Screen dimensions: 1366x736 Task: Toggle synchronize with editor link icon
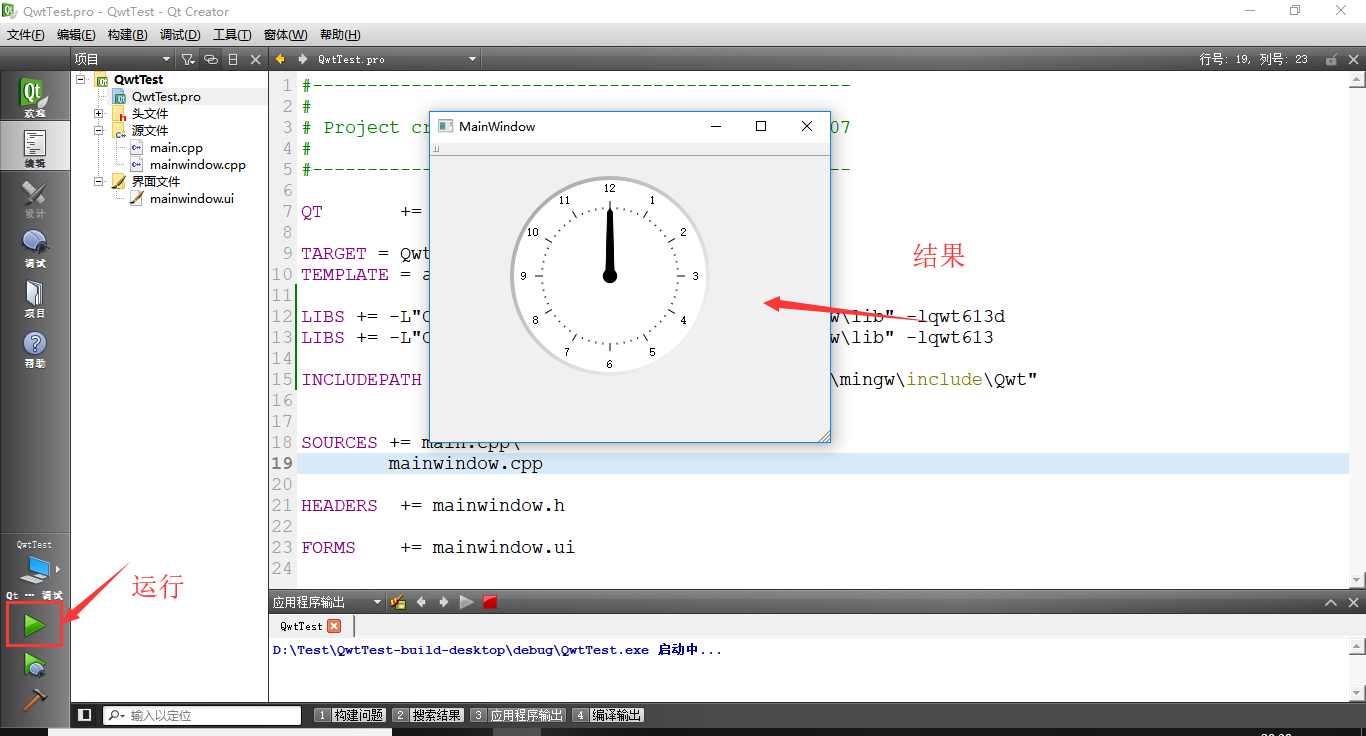[210, 59]
